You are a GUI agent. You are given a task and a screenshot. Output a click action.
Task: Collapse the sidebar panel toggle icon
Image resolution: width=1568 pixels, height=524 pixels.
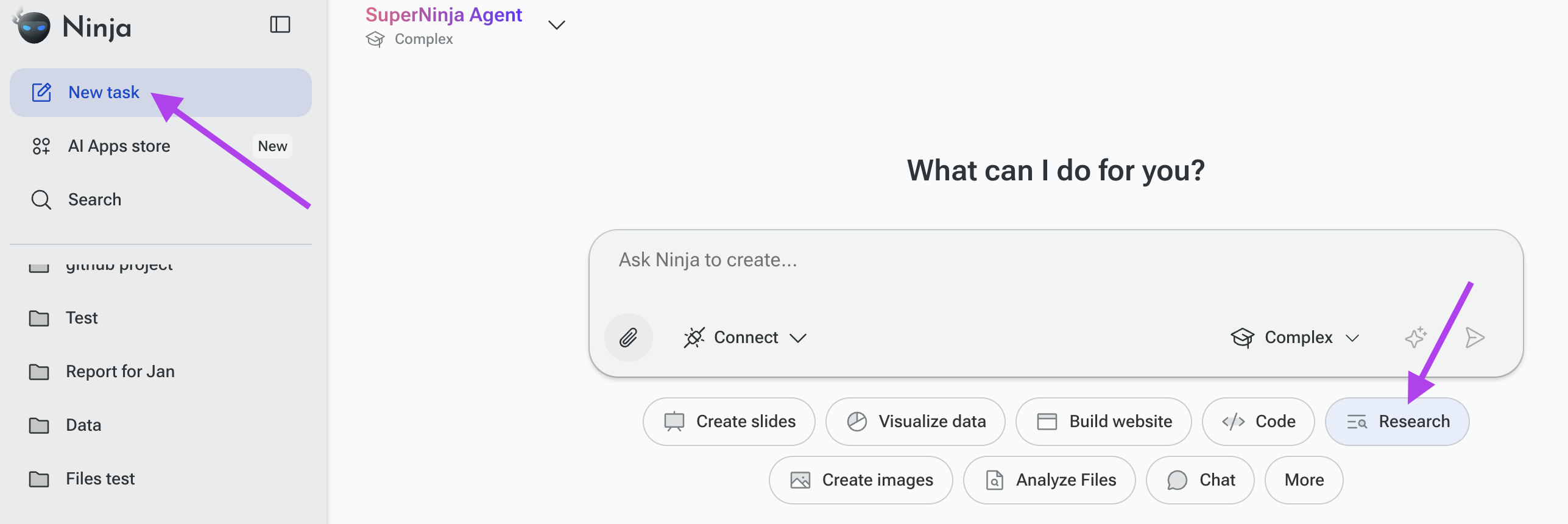(280, 25)
